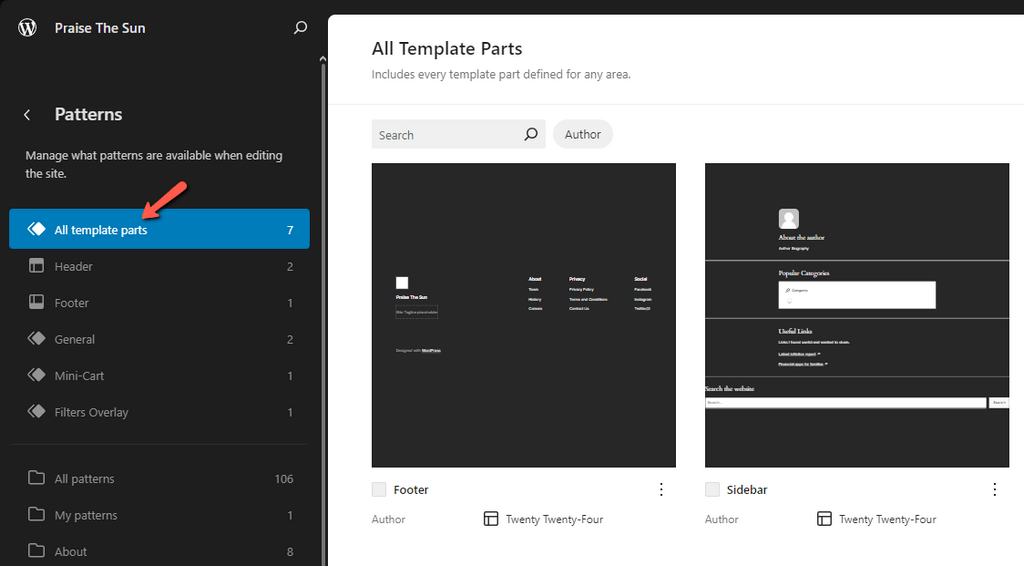
Task: Select the Sidebar template part checkbox
Action: click(712, 490)
